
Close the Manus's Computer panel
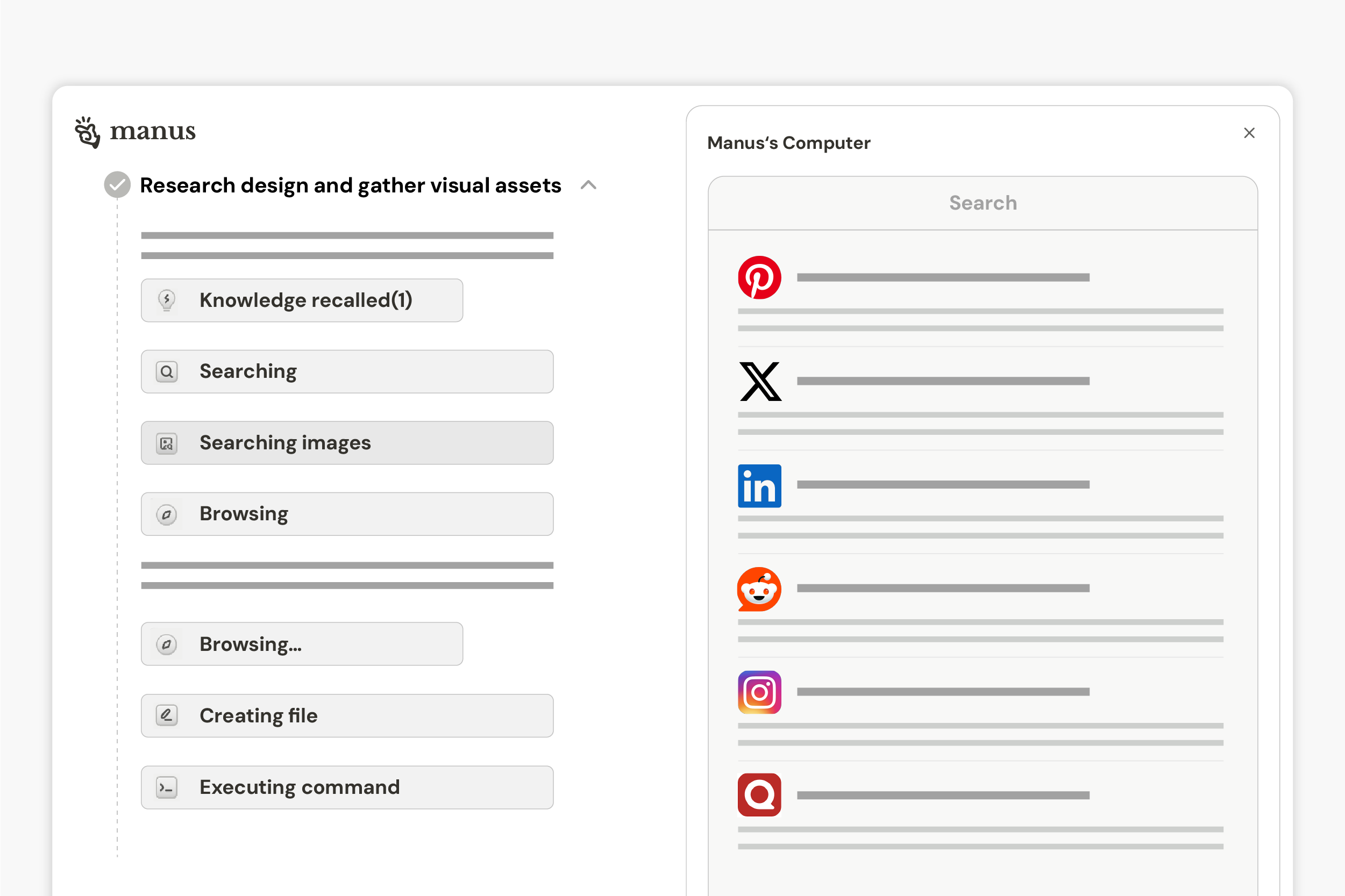click(1249, 133)
